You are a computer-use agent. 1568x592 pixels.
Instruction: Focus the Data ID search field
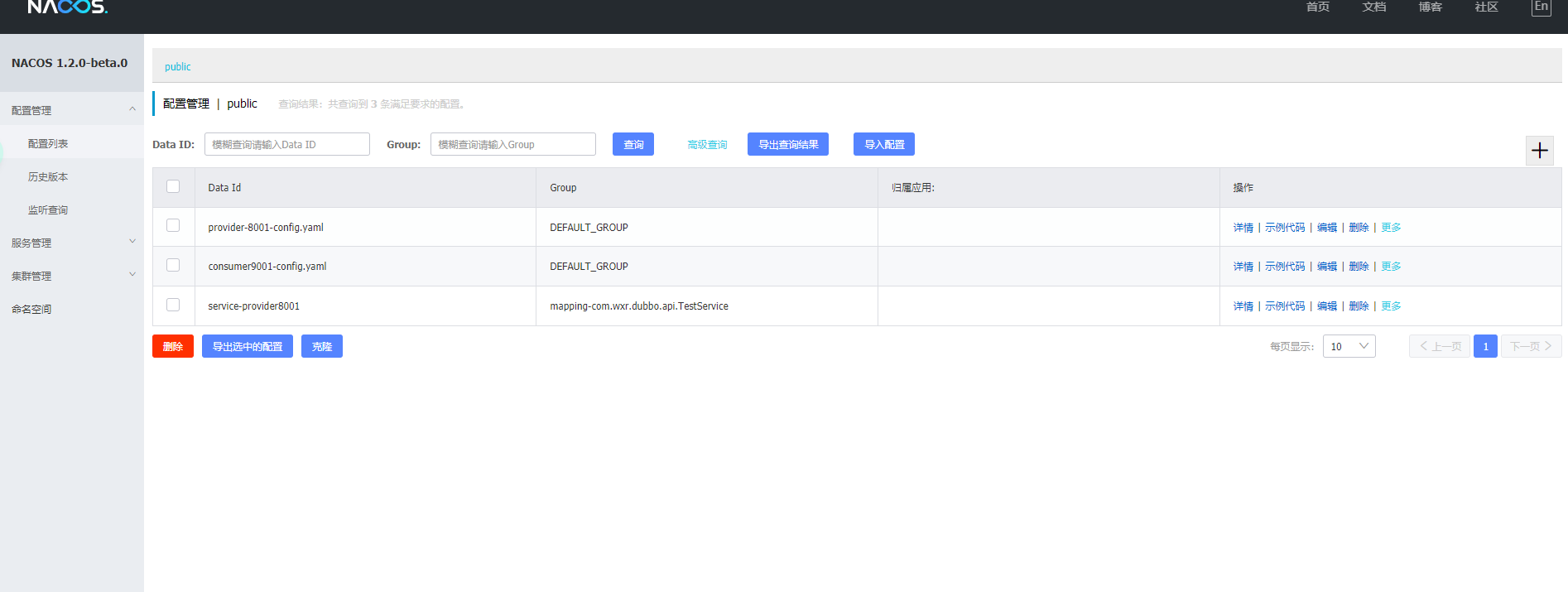pyautogui.click(x=287, y=144)
